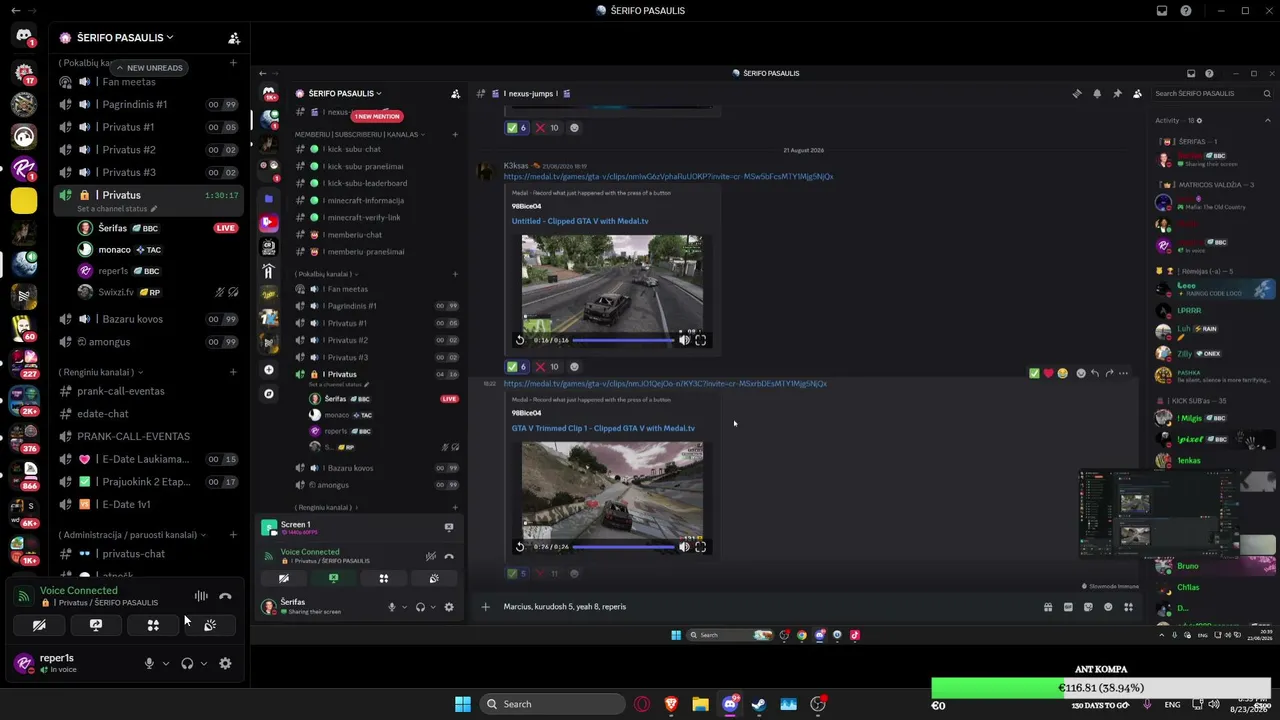Select purple RJ server icon

(24, 169)
